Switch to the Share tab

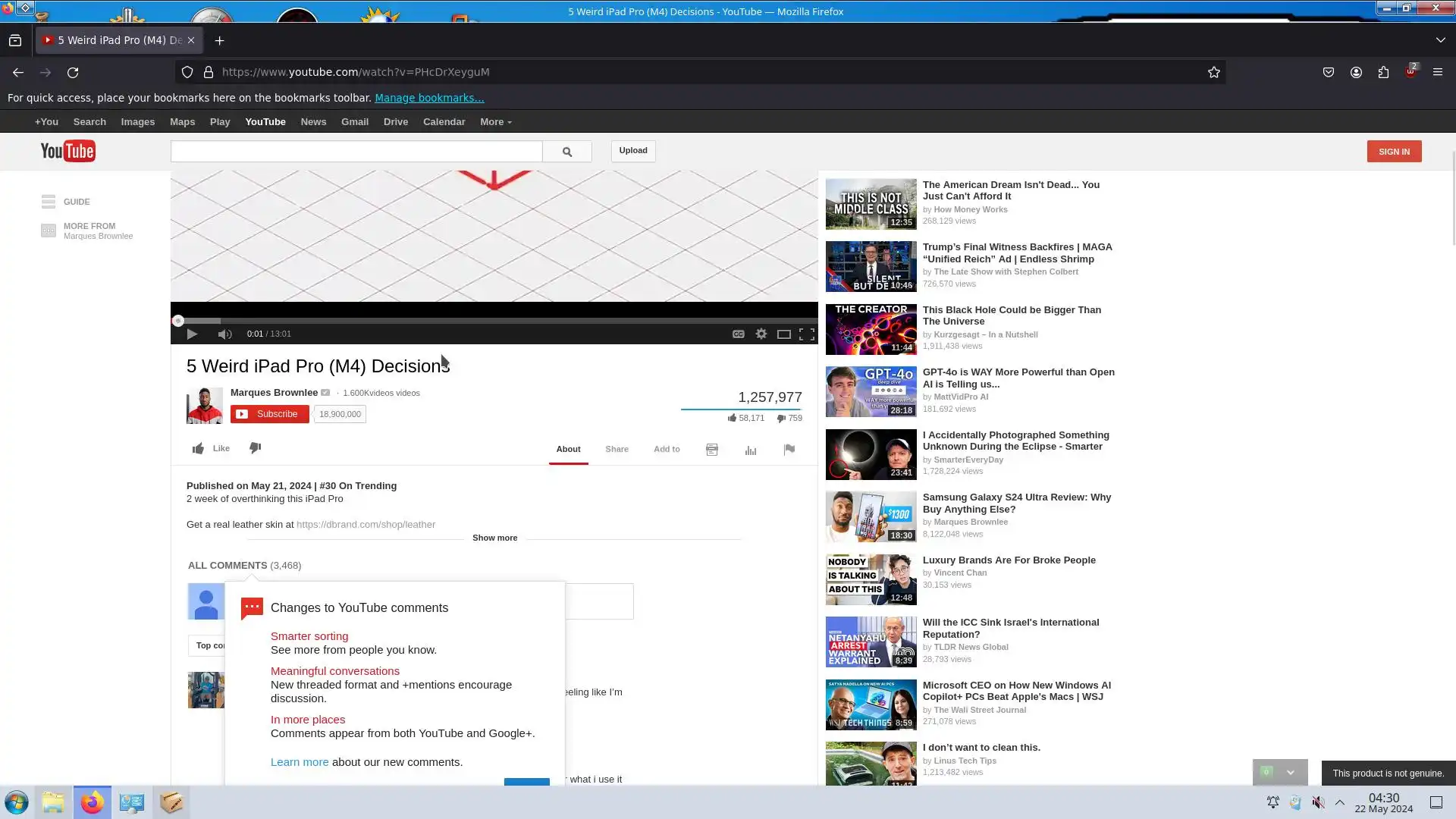click(617, 449)
